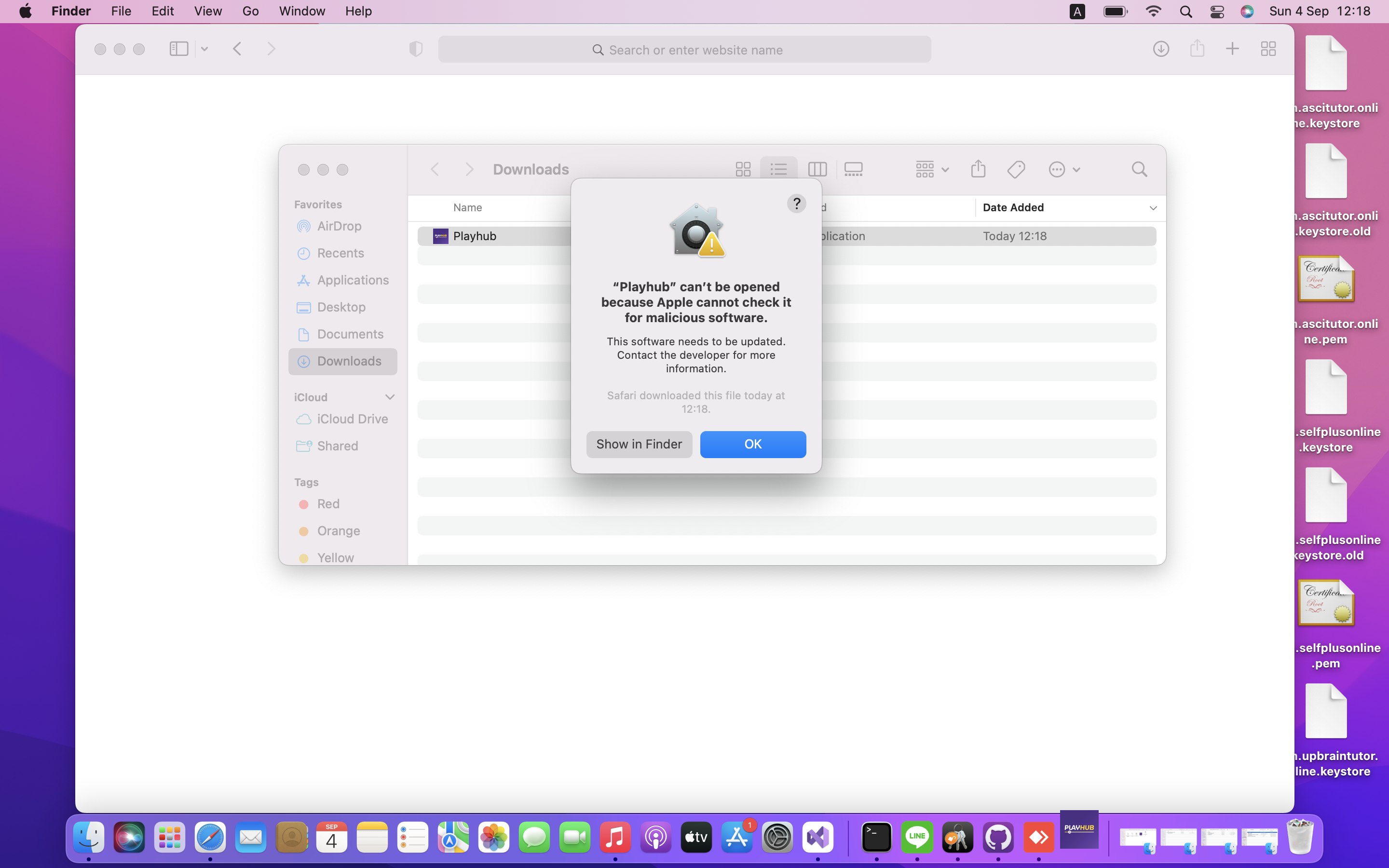Show Safari downloads list

(1160, 49)
